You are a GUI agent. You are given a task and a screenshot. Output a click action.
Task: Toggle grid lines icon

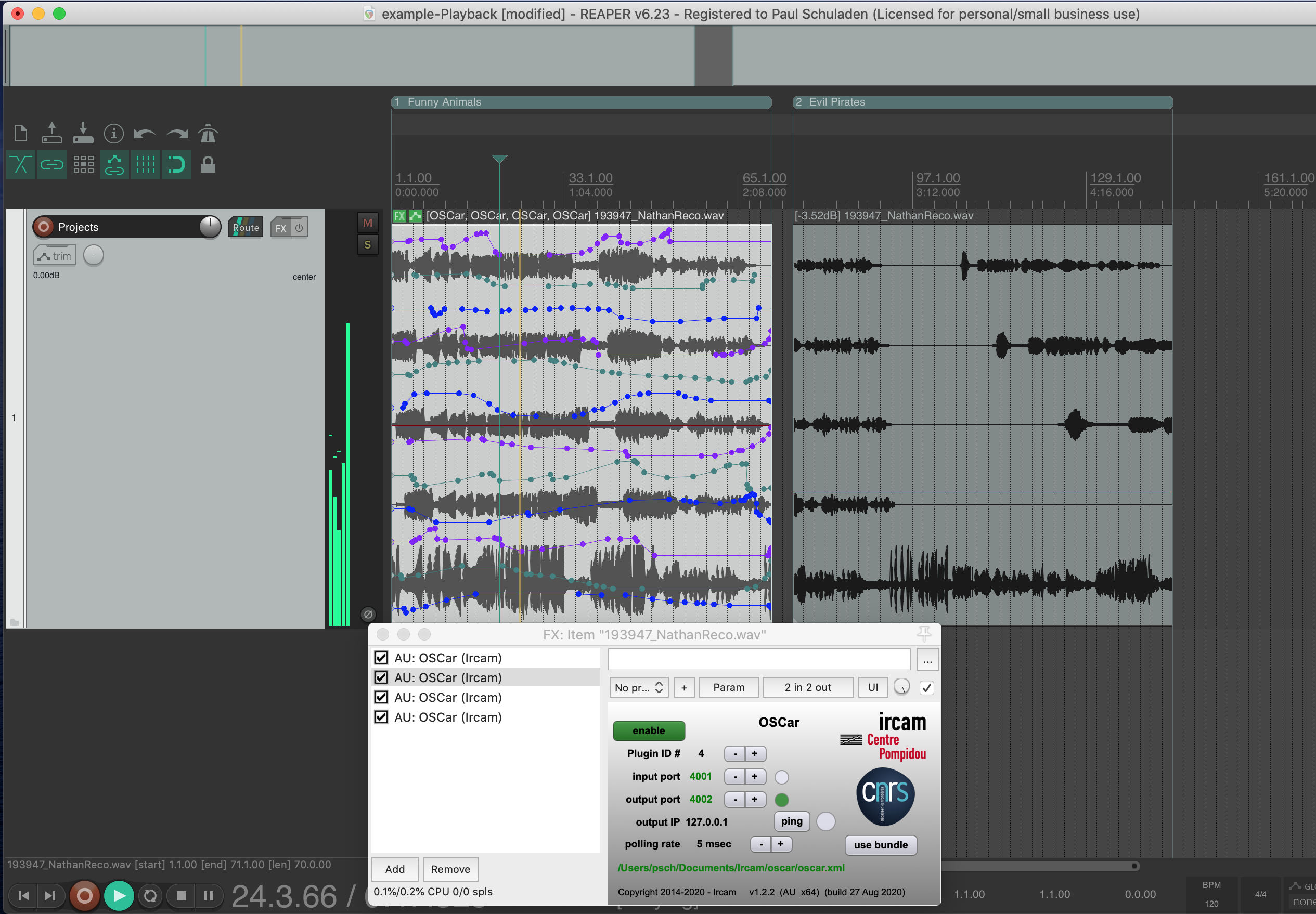point(146,165)
